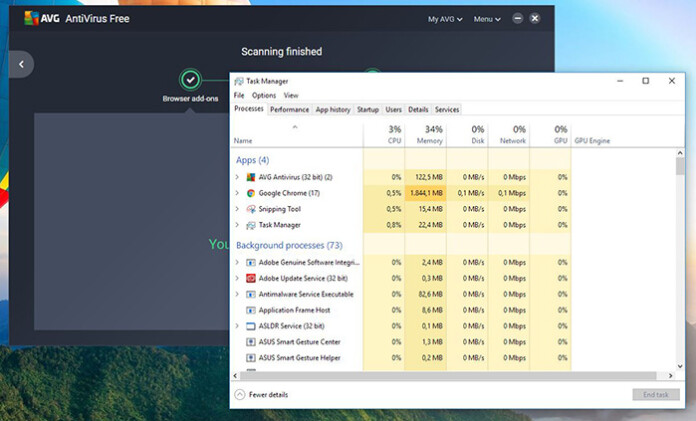The image size is (696, 421).
Task: Click the Adobe Update Service red icon
Action: pos(251,278)
